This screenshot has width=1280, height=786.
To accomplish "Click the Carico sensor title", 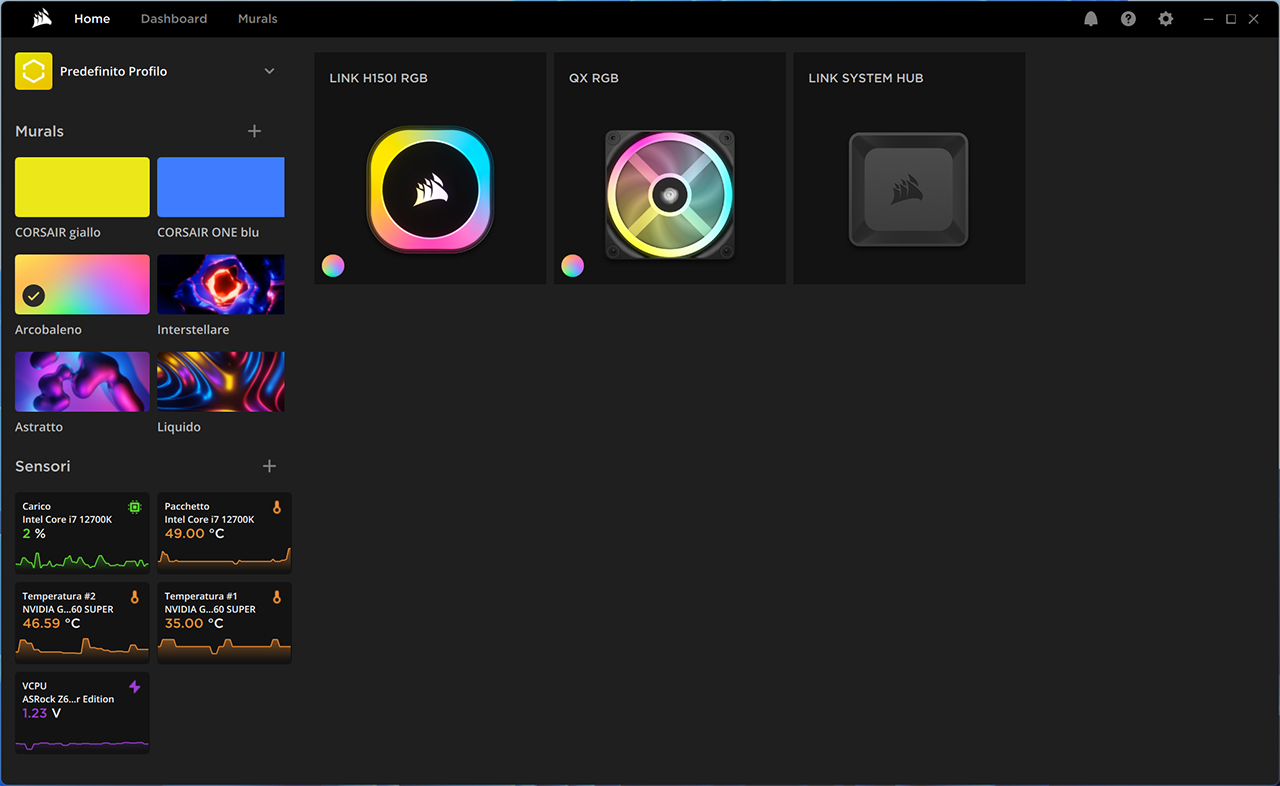I will (x=37, y=507).
